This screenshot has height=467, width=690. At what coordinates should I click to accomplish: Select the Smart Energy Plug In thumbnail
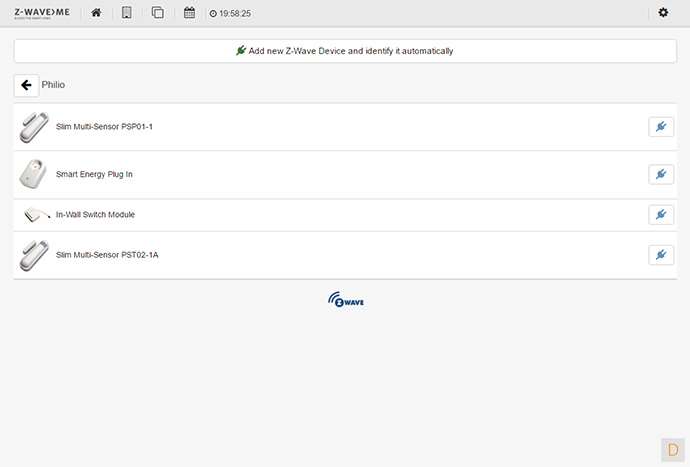tap(33, 174)
